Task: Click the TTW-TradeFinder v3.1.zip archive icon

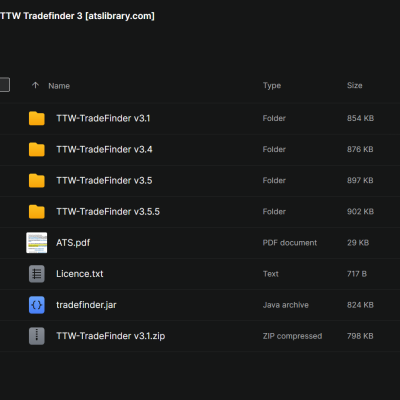Action: point(37,336)
